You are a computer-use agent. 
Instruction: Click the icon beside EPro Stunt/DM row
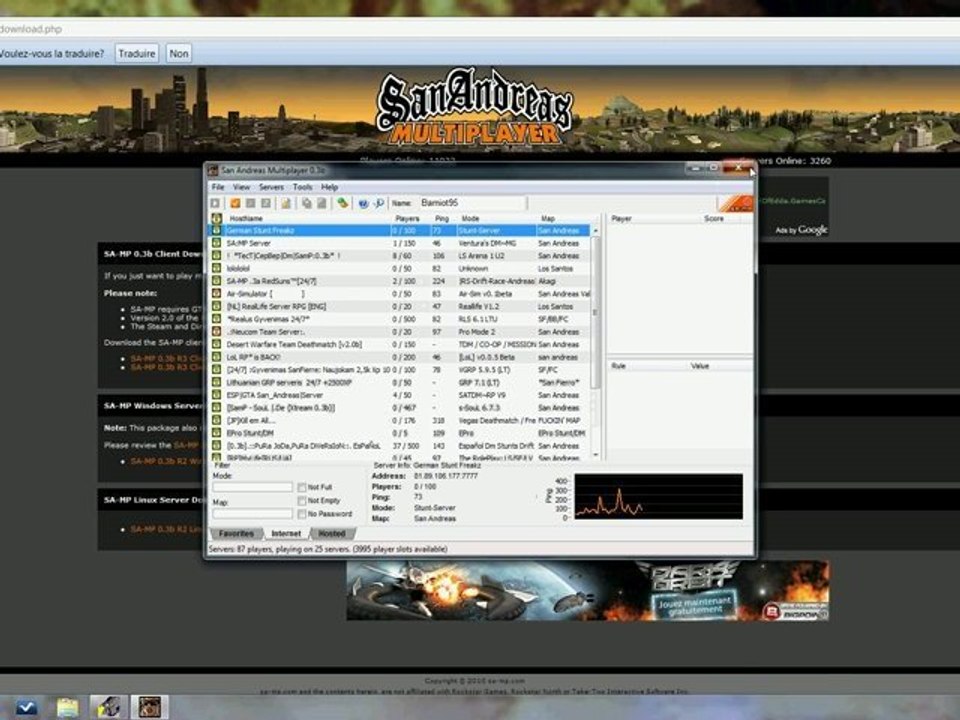pos(217,433)
